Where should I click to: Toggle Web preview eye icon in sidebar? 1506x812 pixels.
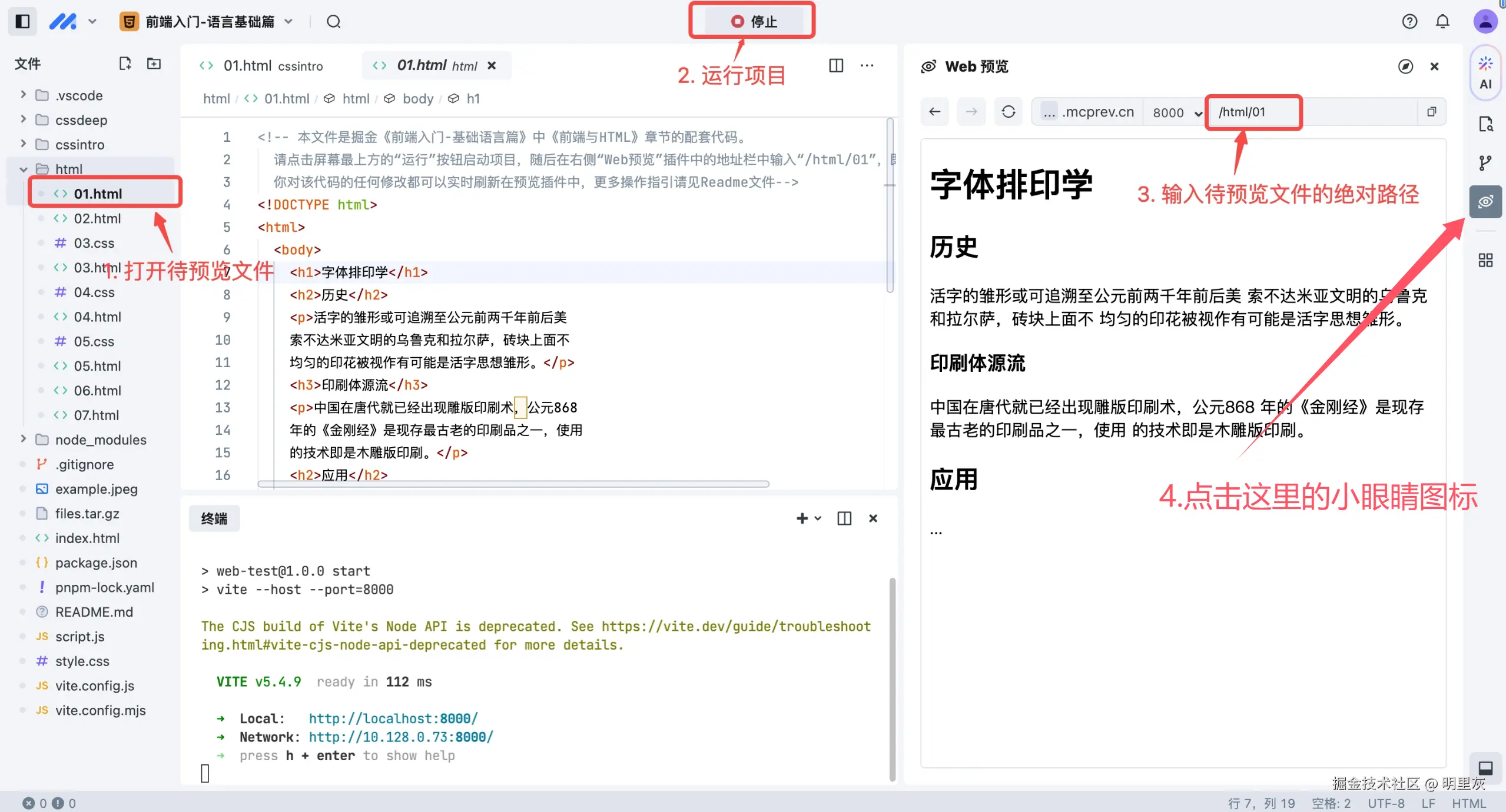(1485, 202)
